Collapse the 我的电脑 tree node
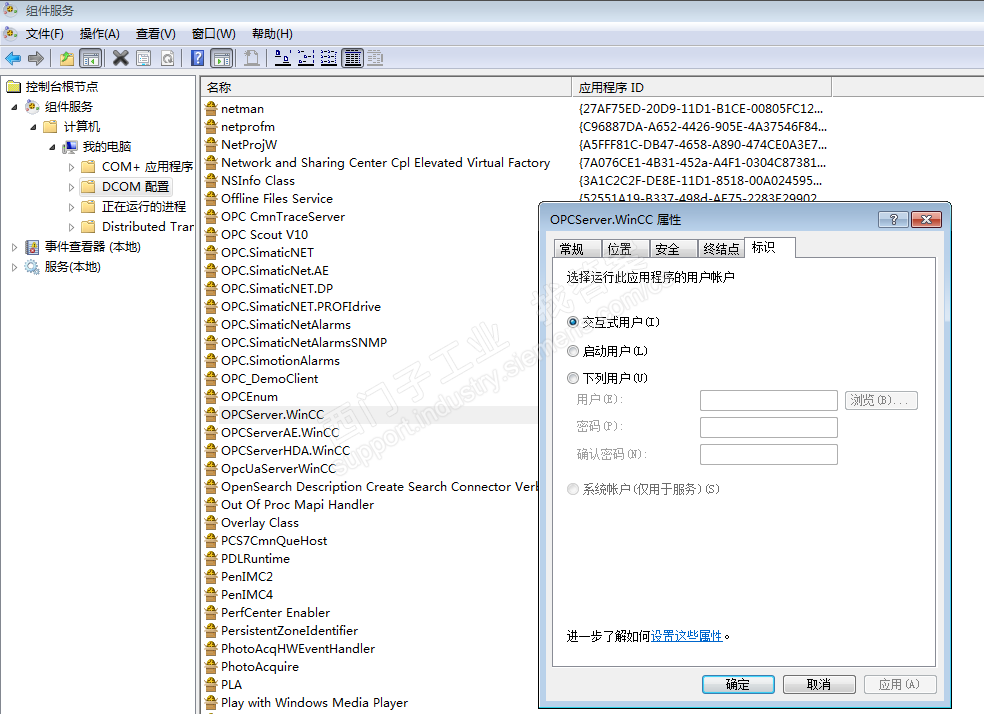Viewport: 984px width, 714px height. click(x=52, y=147)
